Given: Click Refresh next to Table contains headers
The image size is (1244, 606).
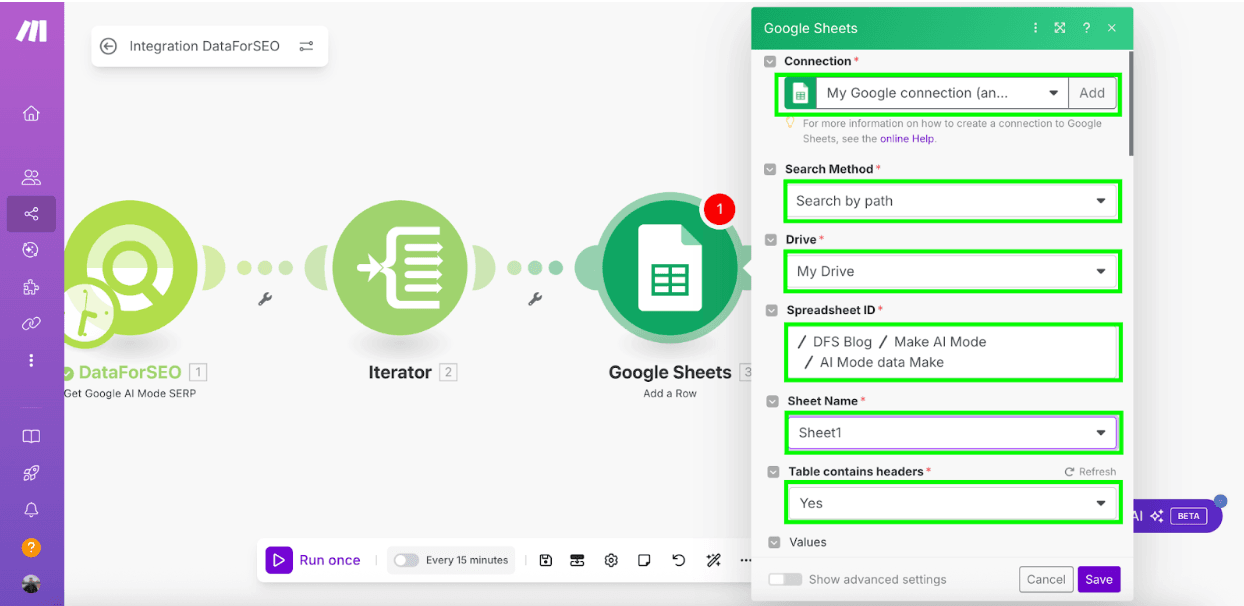Looking at the screenshot, I should pyautogui.click(x=1089, y=471).
